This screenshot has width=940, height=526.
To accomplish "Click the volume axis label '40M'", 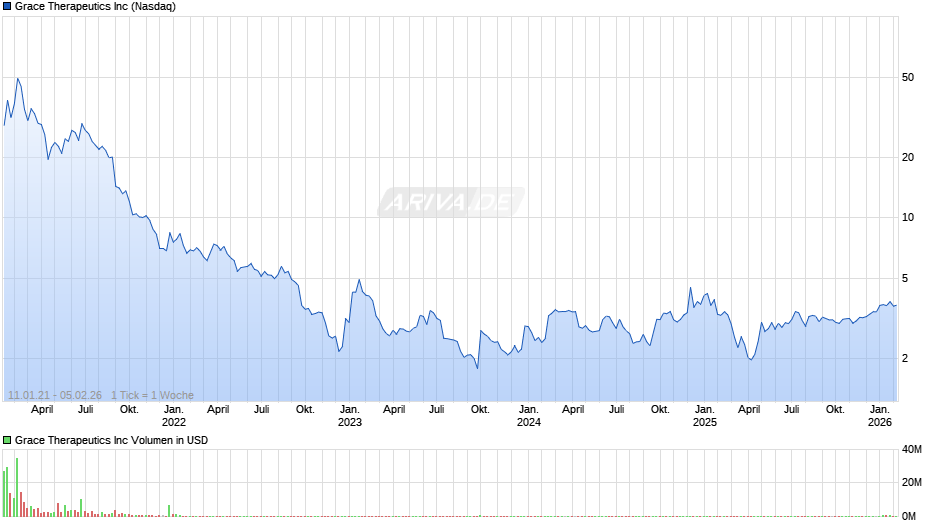I will 912,450.
